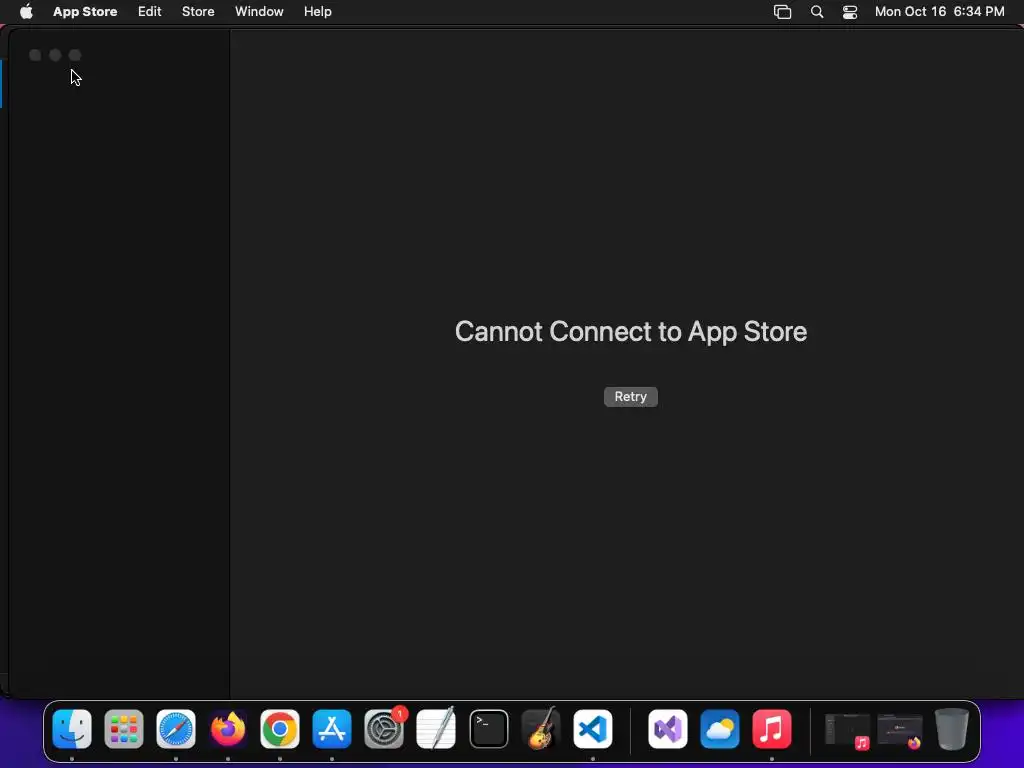Click the greyed-out close button of App Store window

[x=35, y=55]
